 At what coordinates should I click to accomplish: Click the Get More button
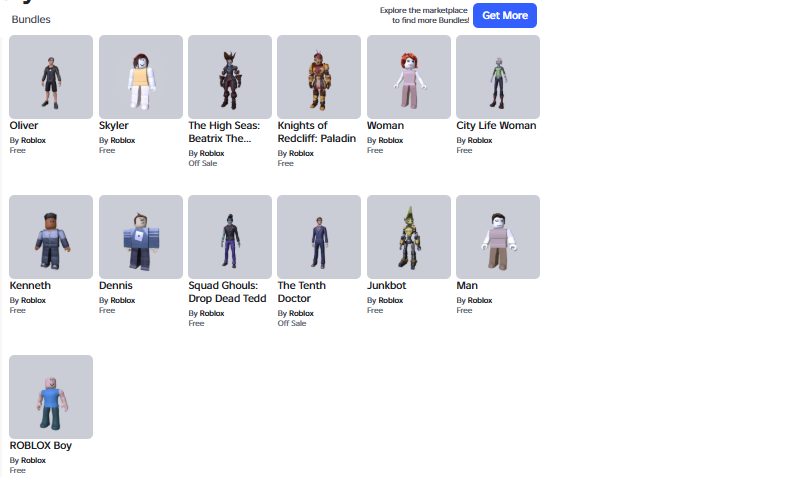[x=505, y=15]
